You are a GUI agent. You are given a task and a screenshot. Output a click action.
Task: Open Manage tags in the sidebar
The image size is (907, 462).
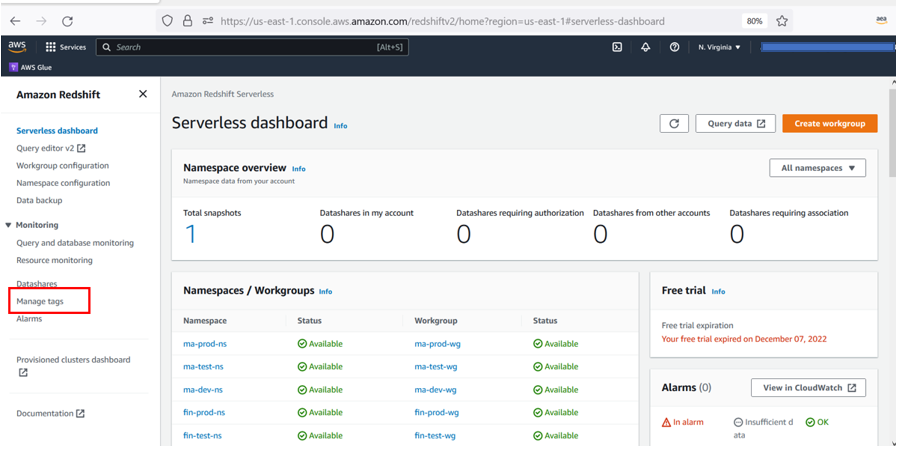(40, 301)
